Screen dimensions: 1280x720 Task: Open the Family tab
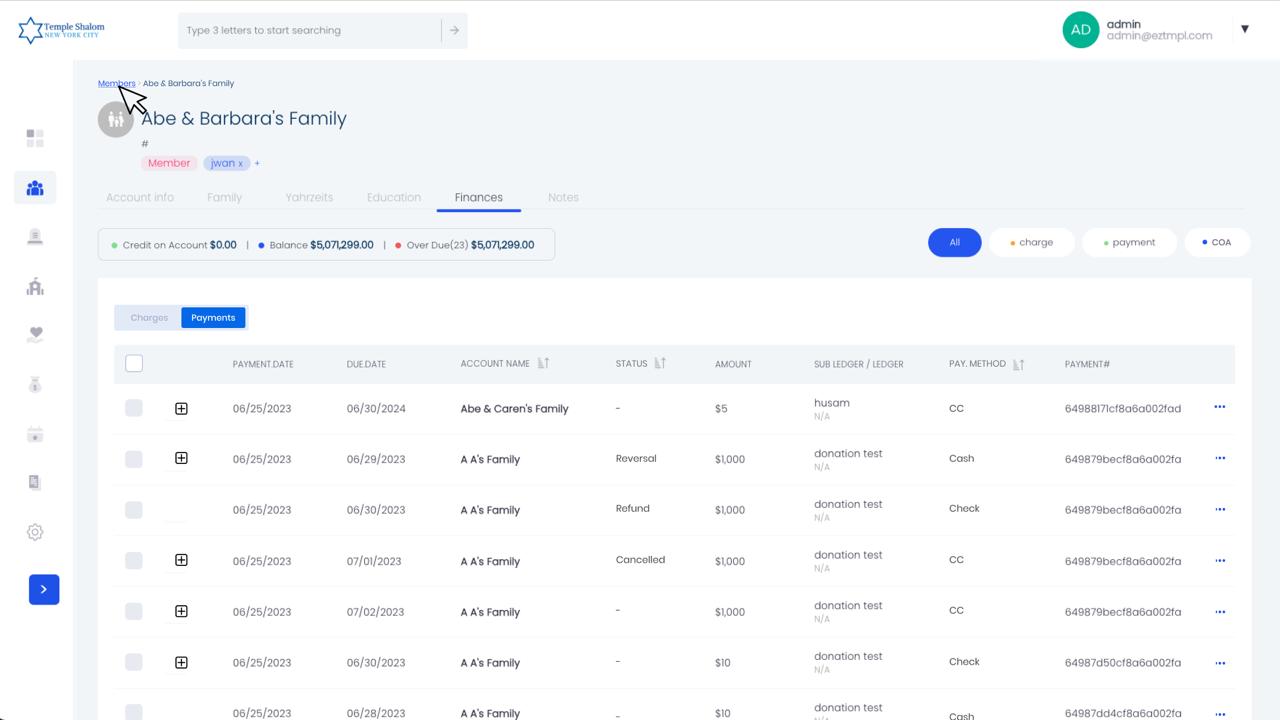coord(224,197)
